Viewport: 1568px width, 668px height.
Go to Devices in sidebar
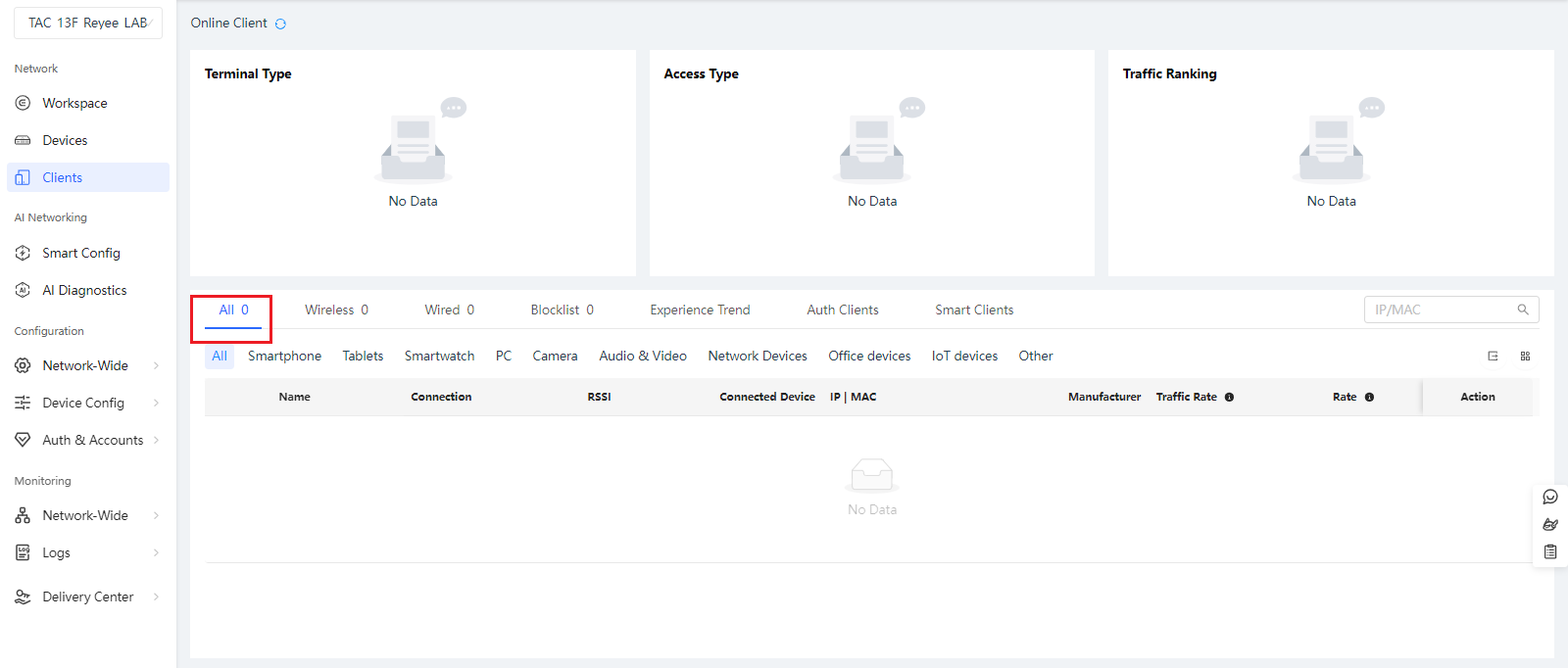65,140
